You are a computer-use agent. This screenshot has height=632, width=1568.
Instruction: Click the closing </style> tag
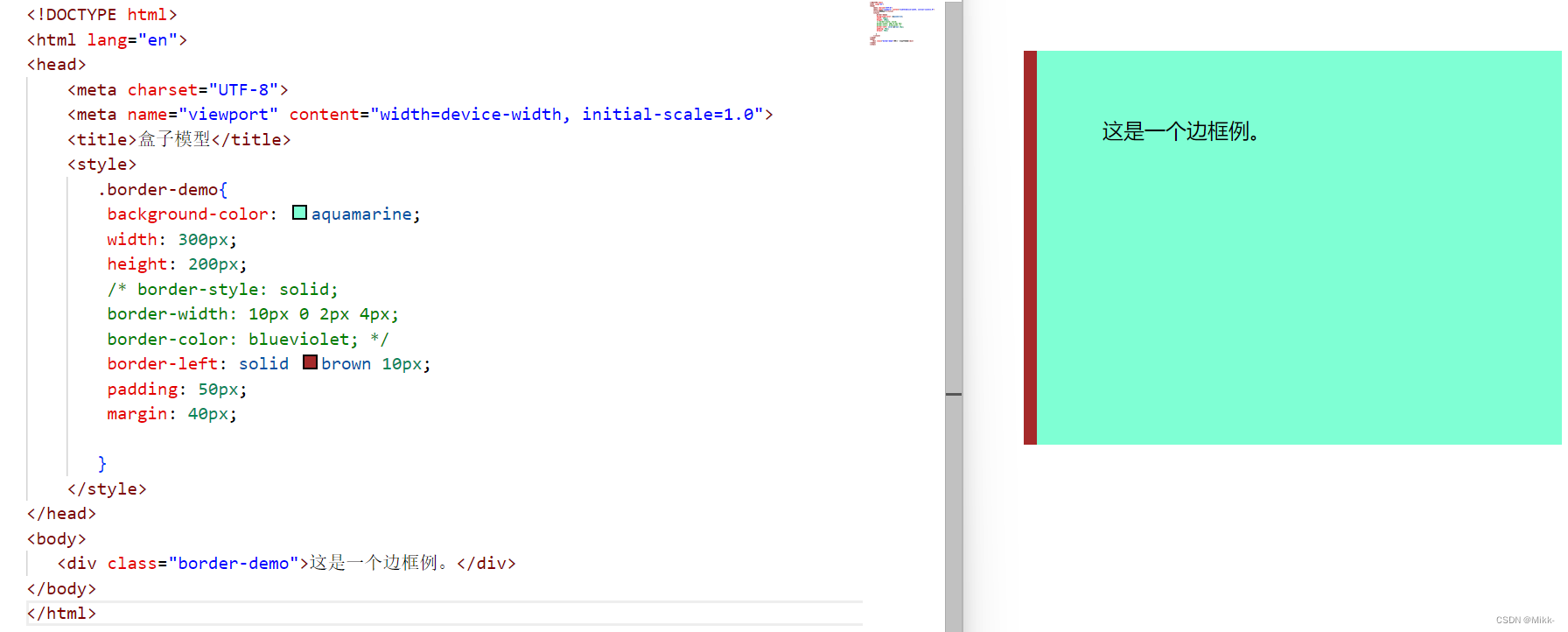click(x=107, y=489)
